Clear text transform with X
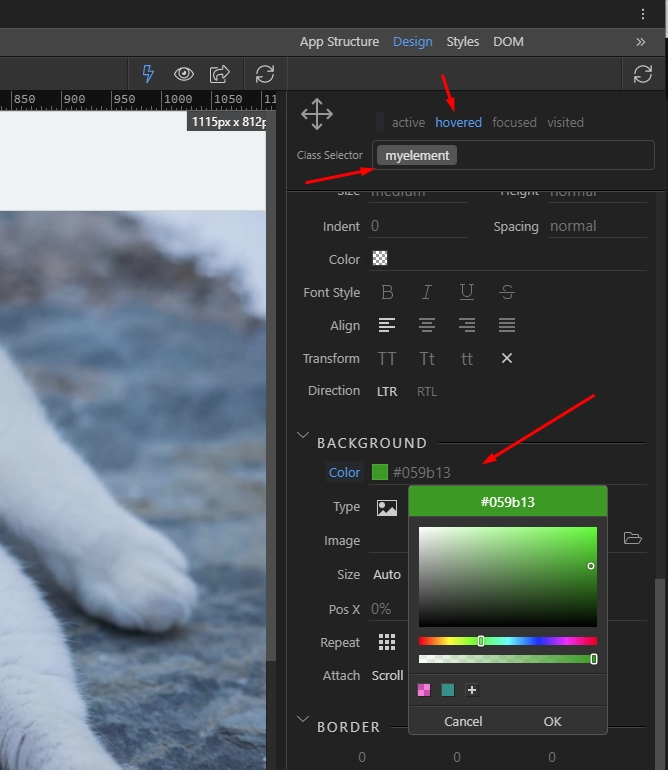Viewport: 668px width, 770px height. (507, 358)
